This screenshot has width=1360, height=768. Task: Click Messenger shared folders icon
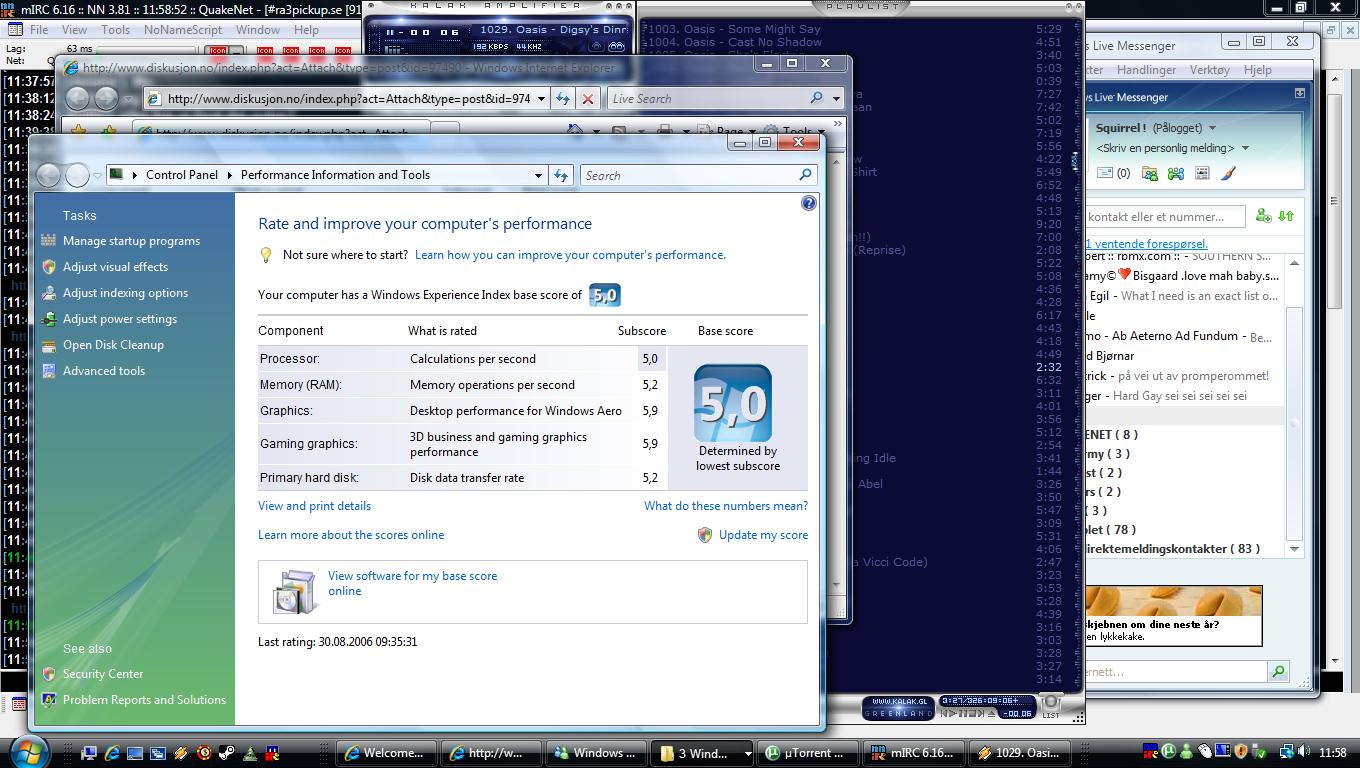click(1150, 173)
